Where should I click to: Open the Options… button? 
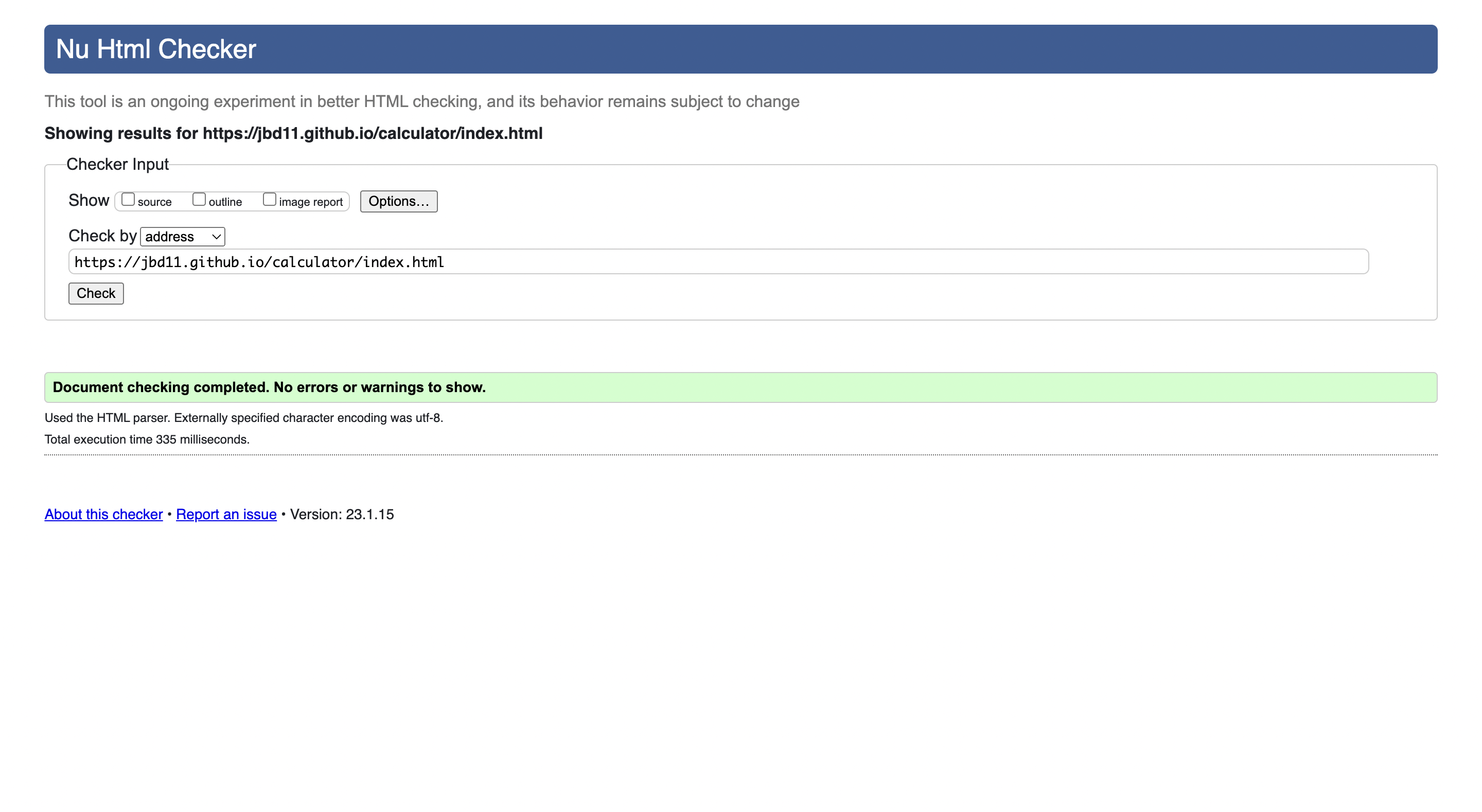pos(398,201)
